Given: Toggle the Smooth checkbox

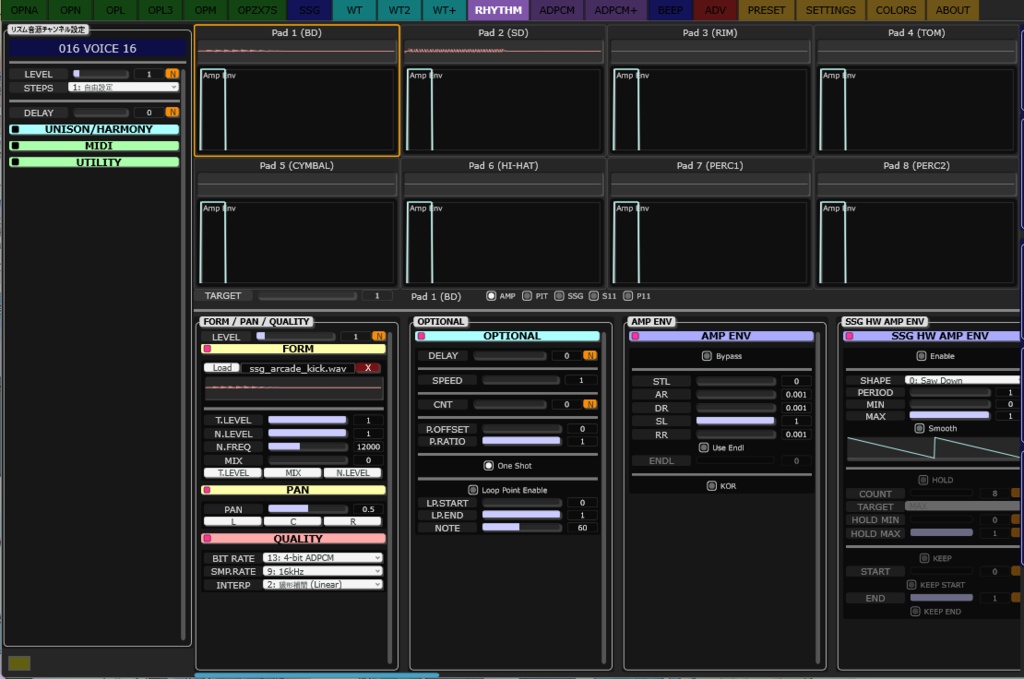Looking at the screenshot, I should tap(920, 428).
